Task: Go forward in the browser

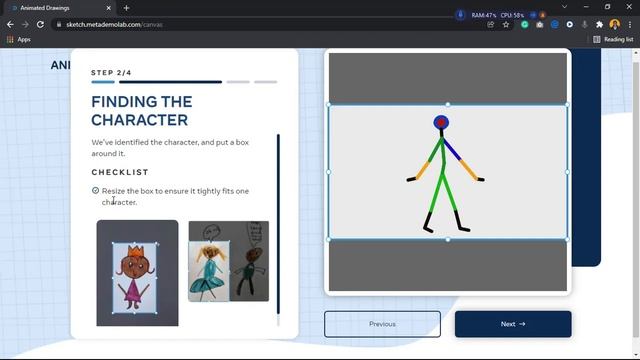Action: click(x=25, y=24)
